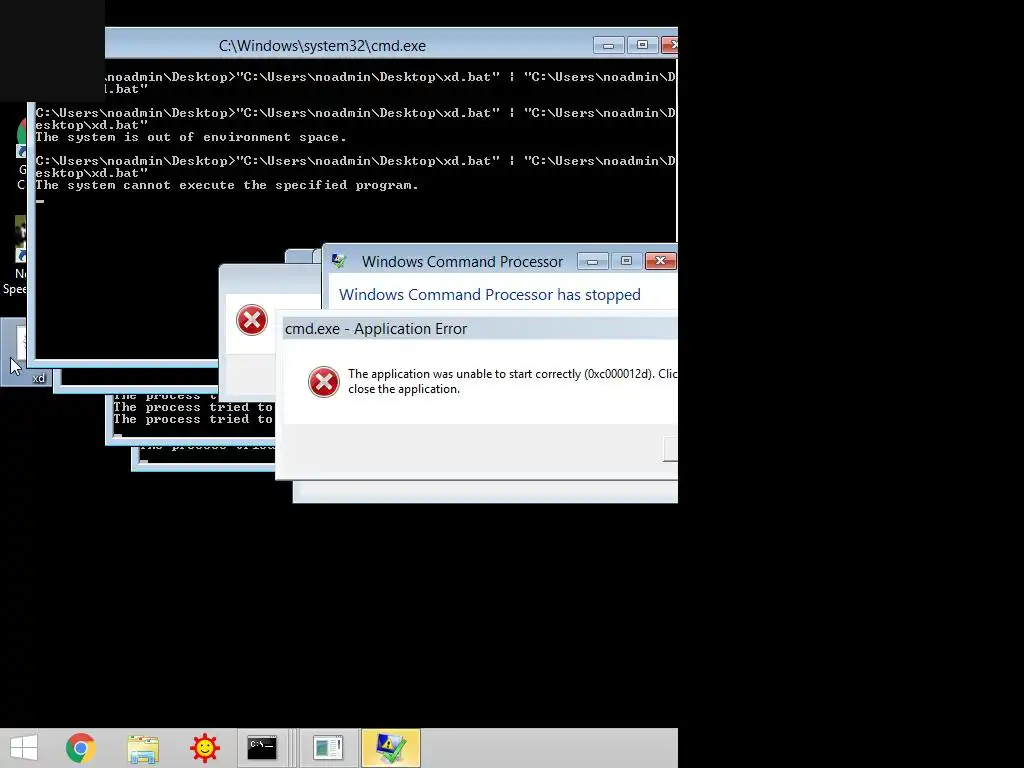Close the Windows Command Processor dialog

(660, 261)
